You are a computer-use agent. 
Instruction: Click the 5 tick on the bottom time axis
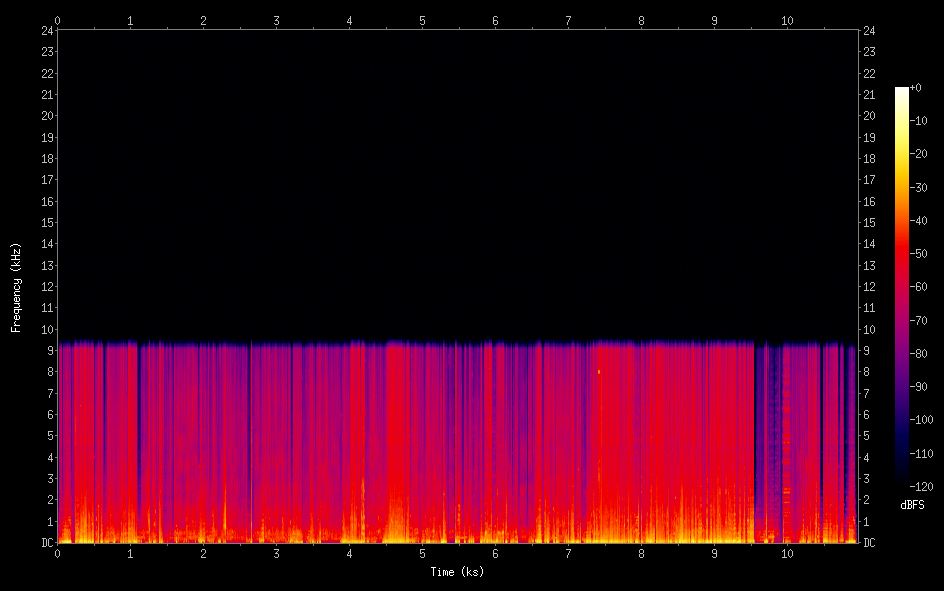tap(422, 553)
